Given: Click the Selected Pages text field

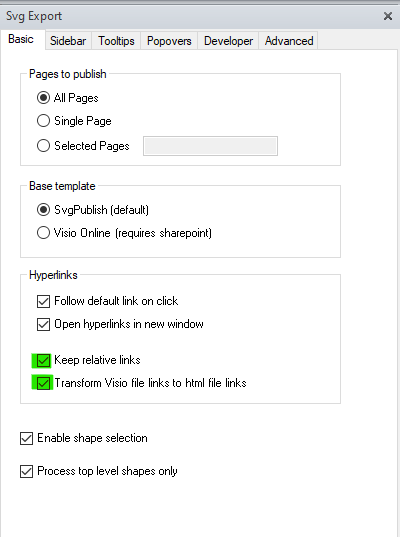Looking at the screenshot, I should [210, 146].
